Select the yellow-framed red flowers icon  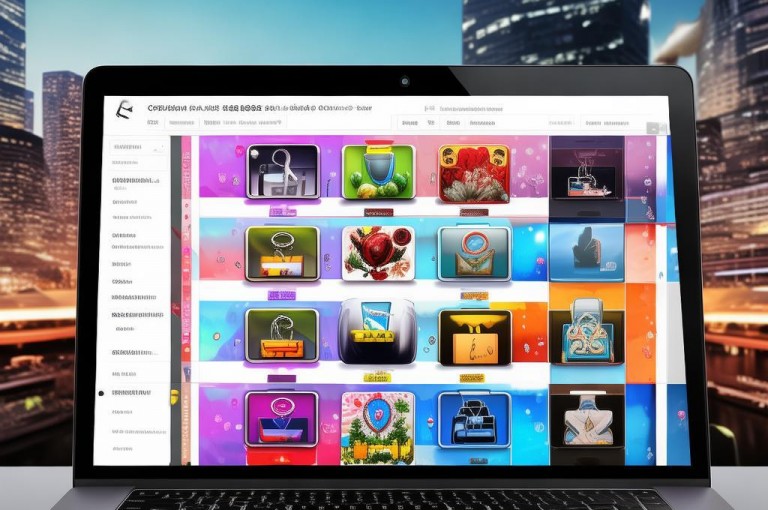(474, 173)
